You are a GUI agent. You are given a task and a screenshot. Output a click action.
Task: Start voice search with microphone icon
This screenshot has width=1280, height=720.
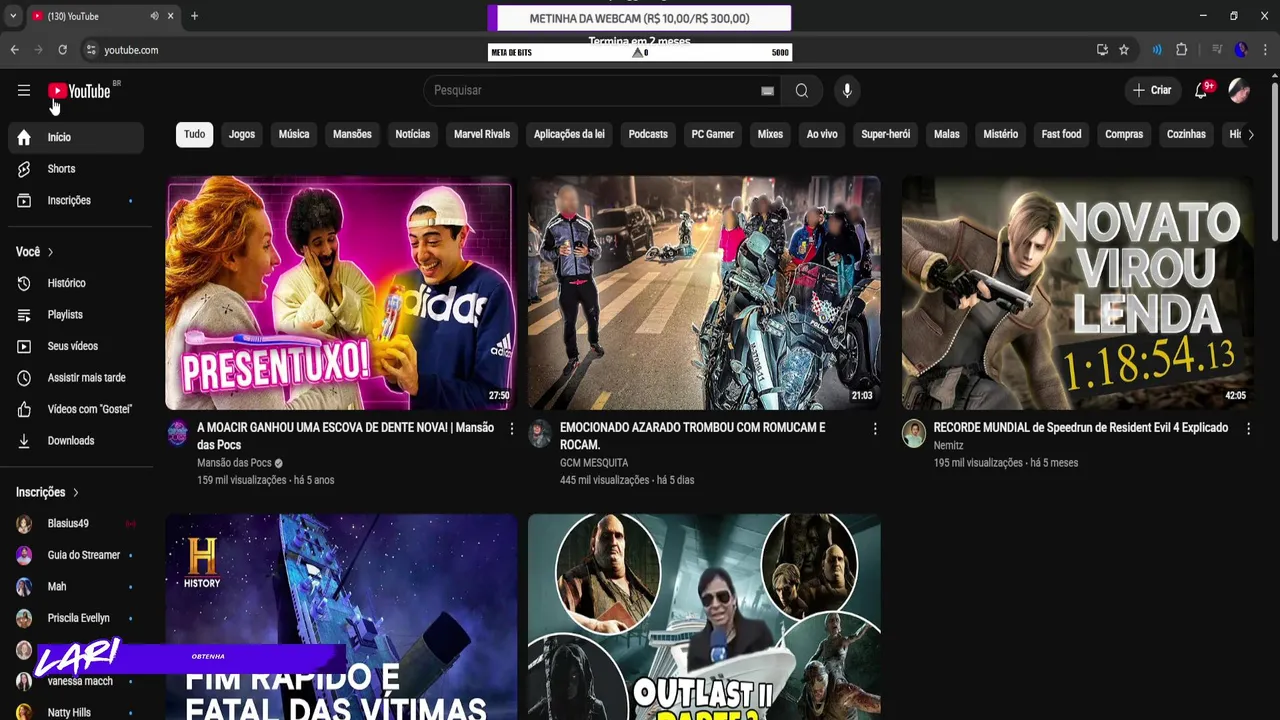[847, 91]
